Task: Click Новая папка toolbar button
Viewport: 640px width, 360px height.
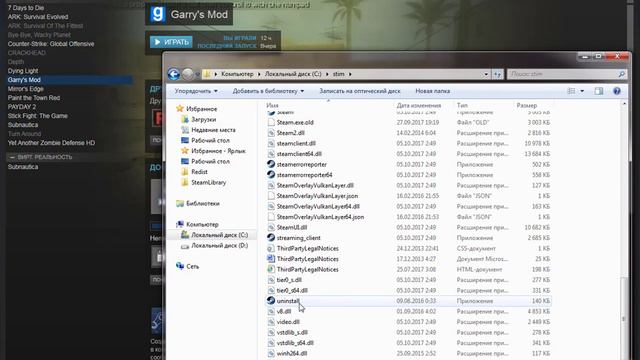Action: [433, 91]
